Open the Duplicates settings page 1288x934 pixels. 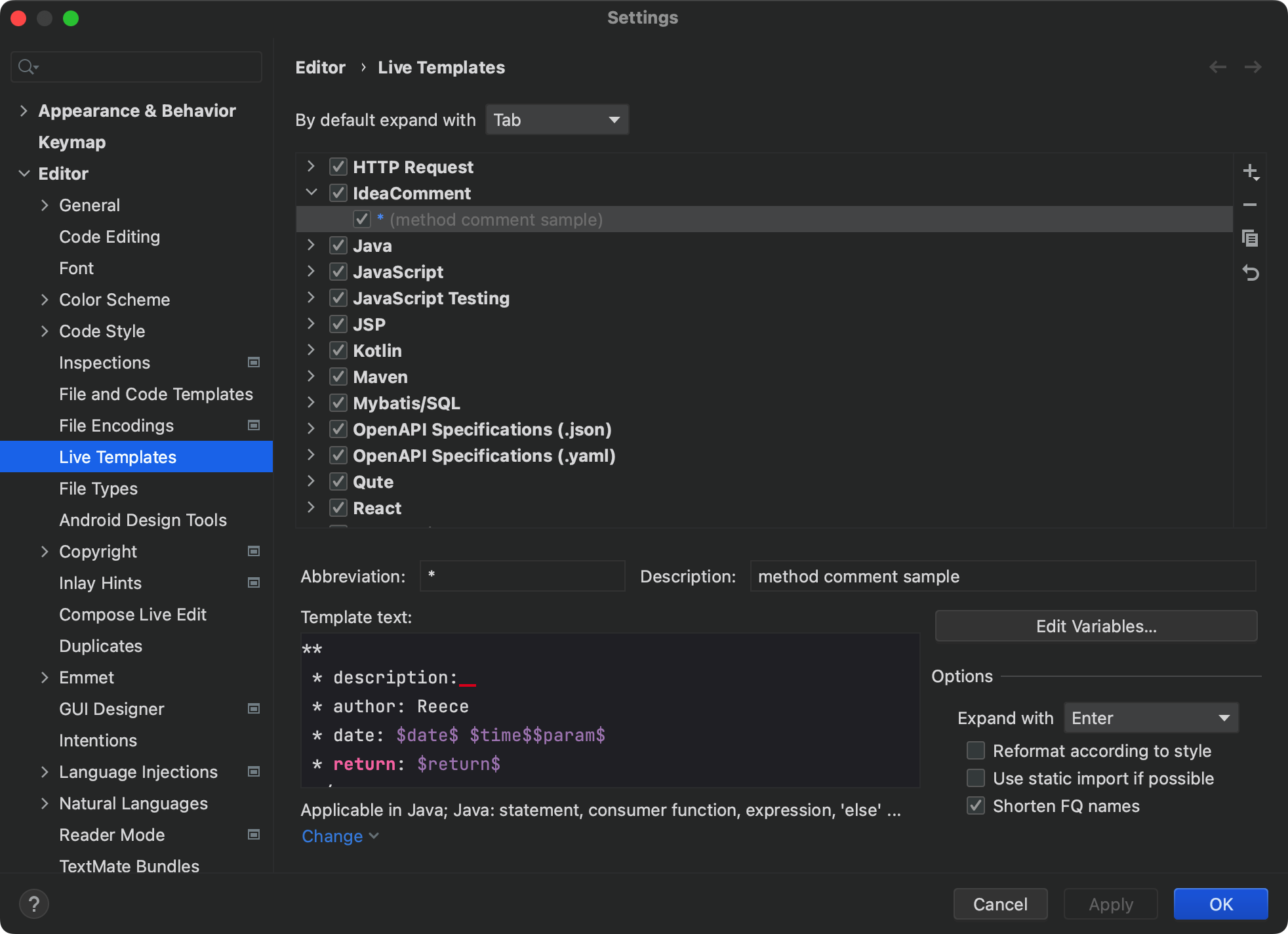pos(100,645)
